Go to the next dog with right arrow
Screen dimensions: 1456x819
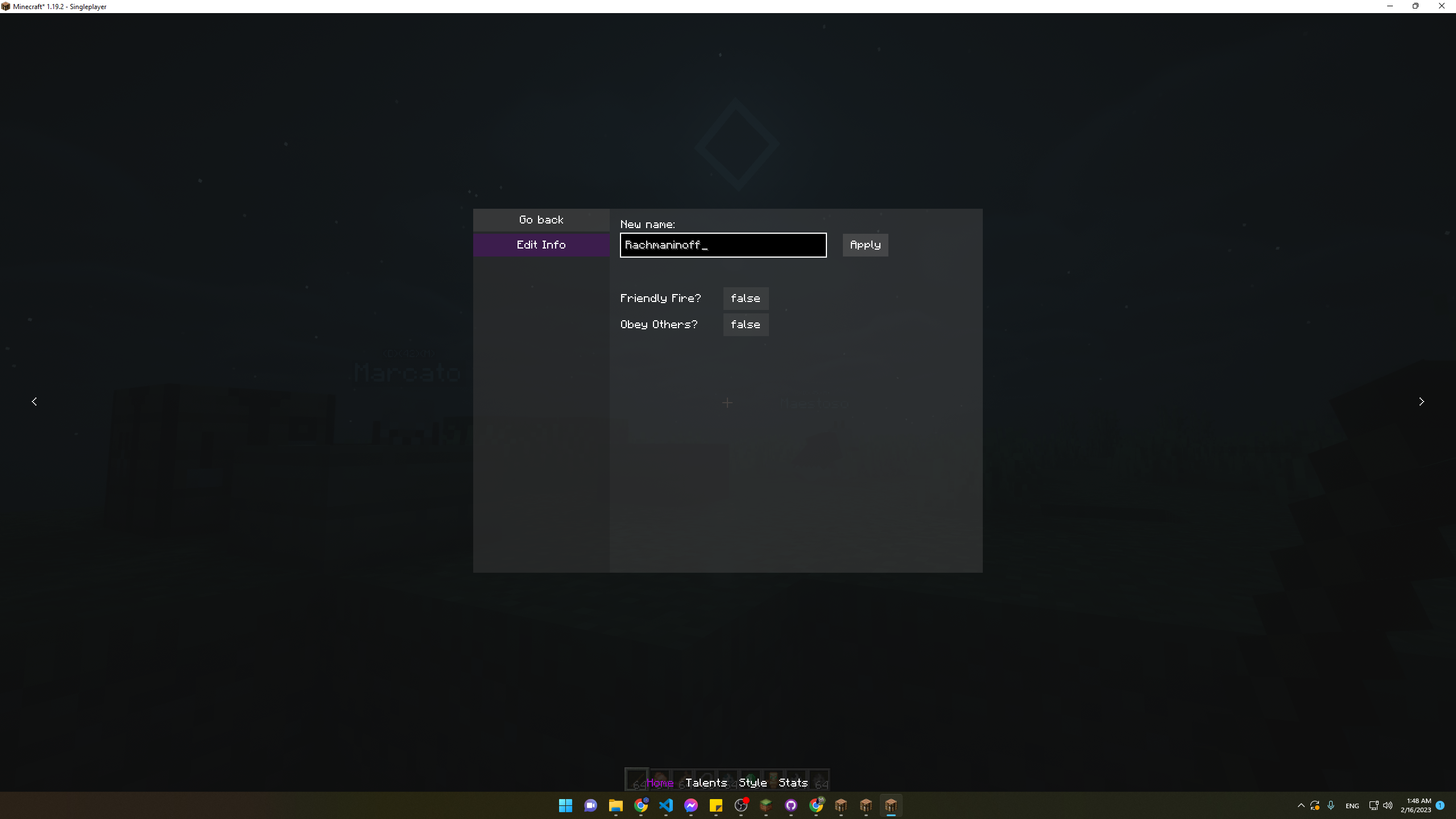coord(1421,402)
